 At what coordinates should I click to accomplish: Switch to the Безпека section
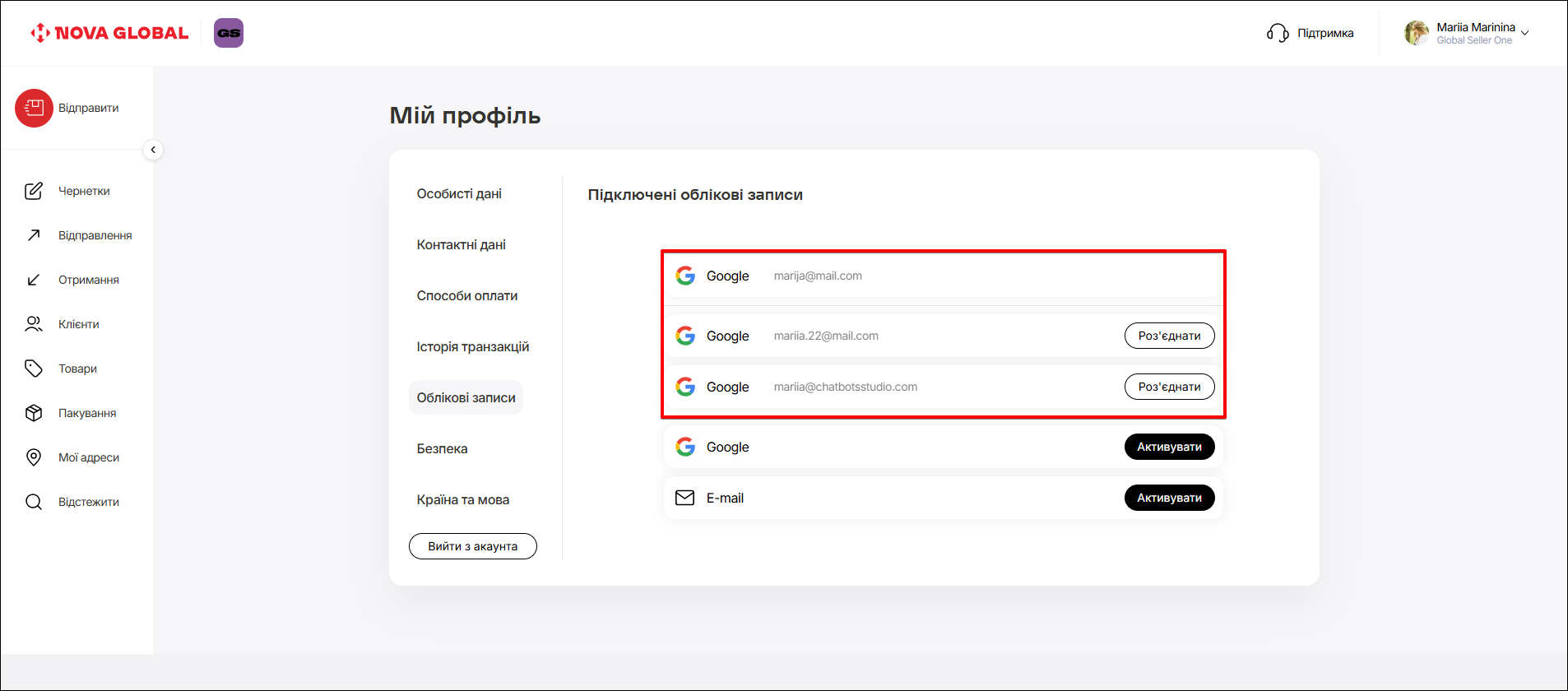pos(442,449)
